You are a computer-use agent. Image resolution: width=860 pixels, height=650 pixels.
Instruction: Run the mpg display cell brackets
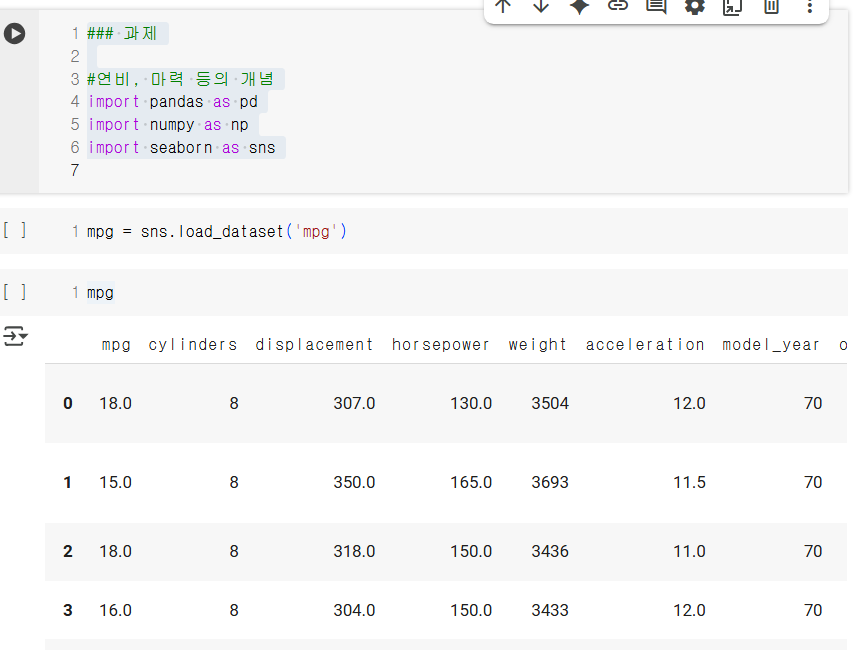[x=14, y=291]
